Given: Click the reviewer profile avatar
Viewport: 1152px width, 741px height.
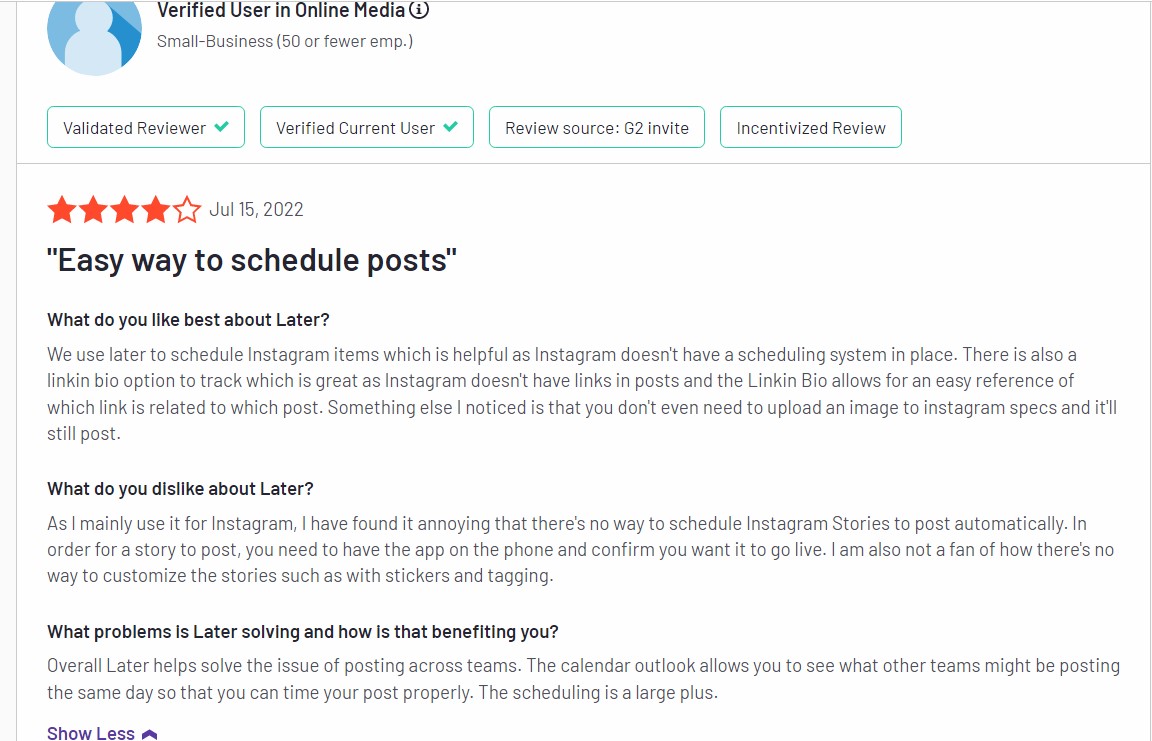Looking at the screenshot, I should (94, 35).
